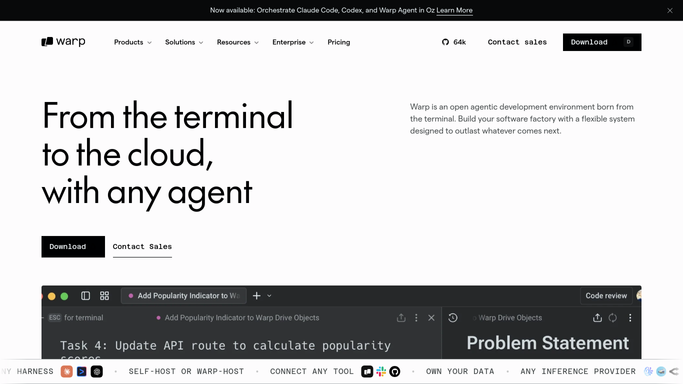Click the refresh sync icon in the right pane
The width and height of the screenshot is (683, 384).
[612, 318]
